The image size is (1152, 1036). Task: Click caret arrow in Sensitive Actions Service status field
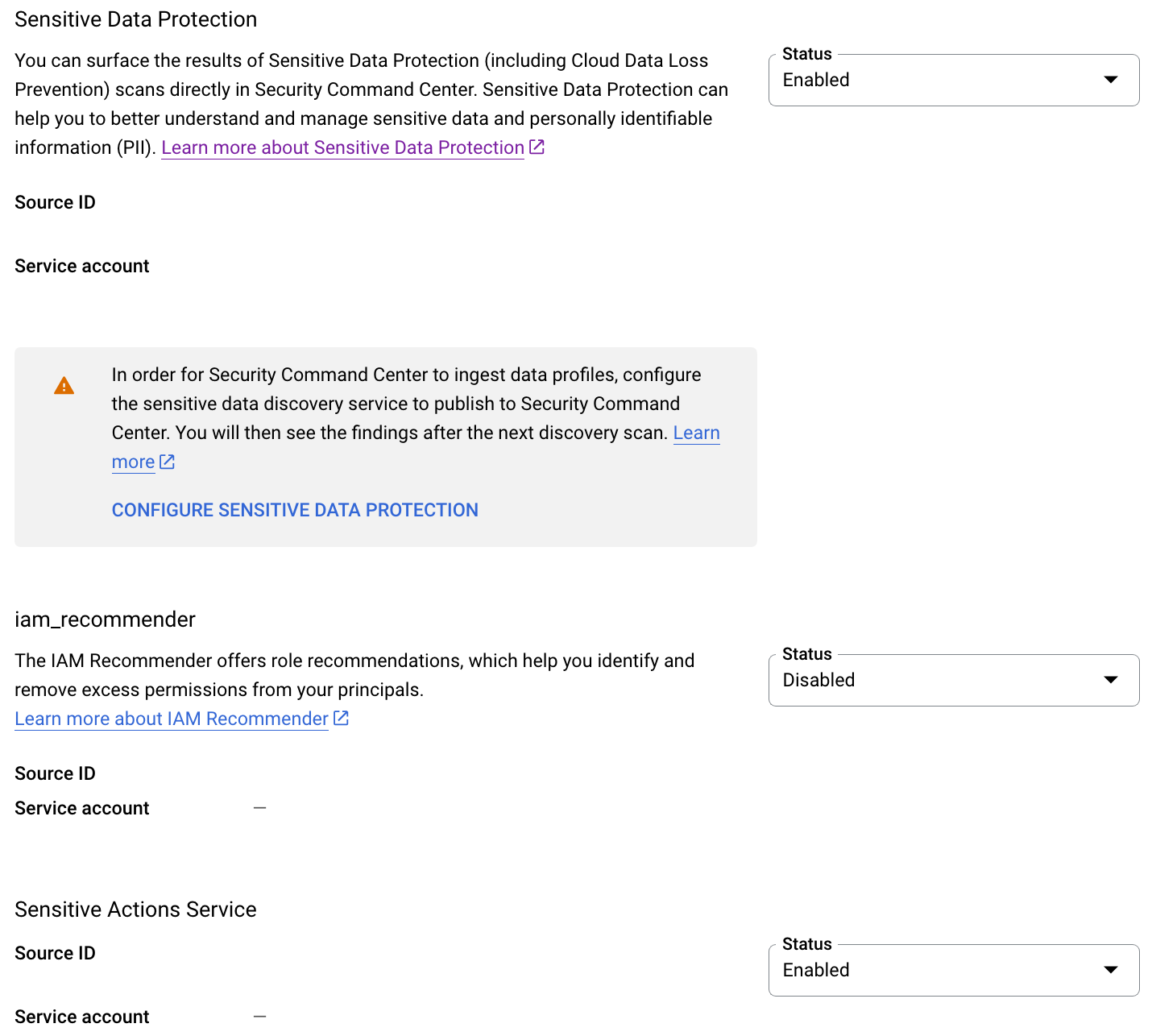1111,970
